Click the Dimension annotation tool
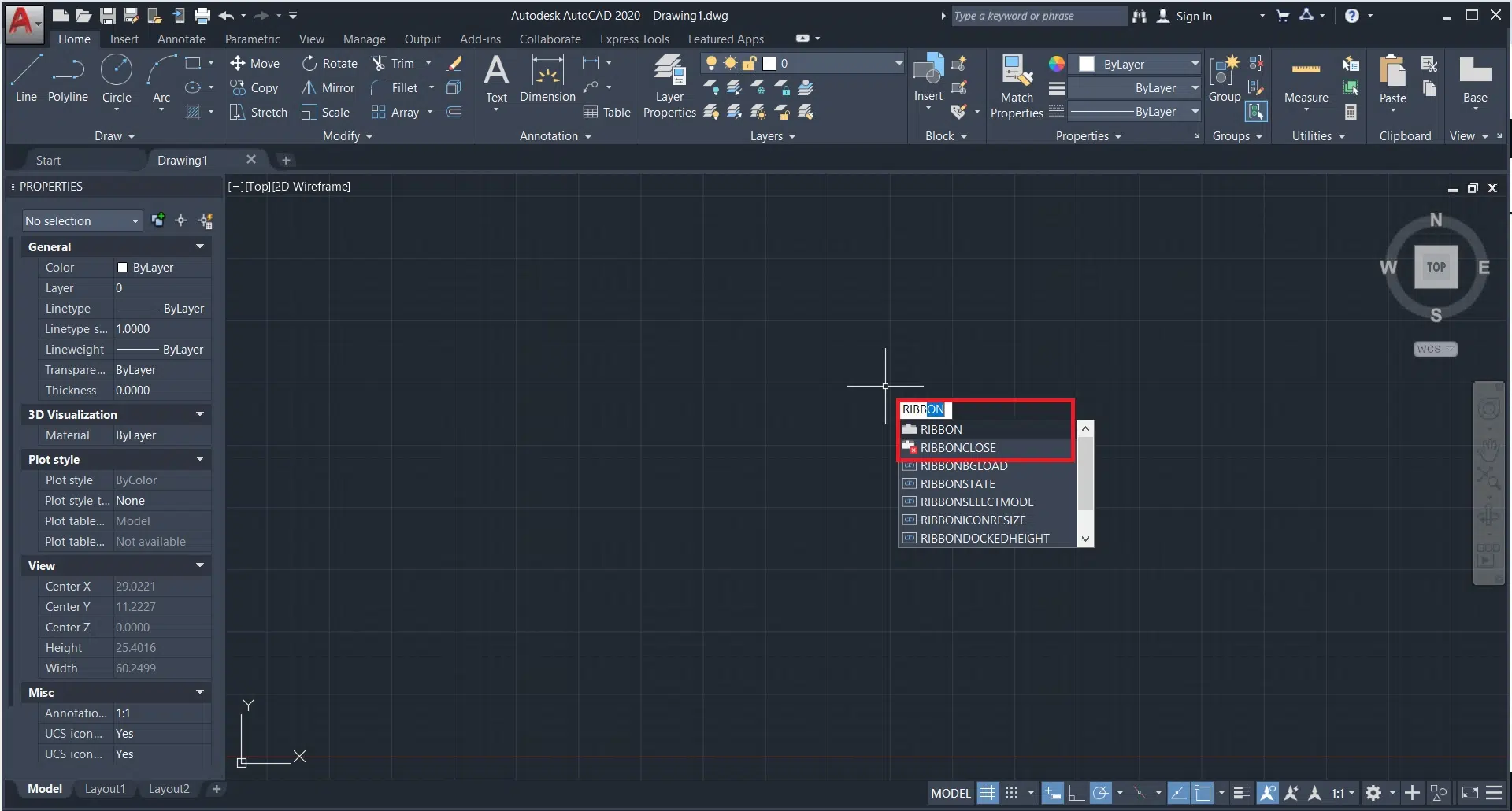Image resolution: width=1512 pixels, height=811 pixels. [547, 79]
